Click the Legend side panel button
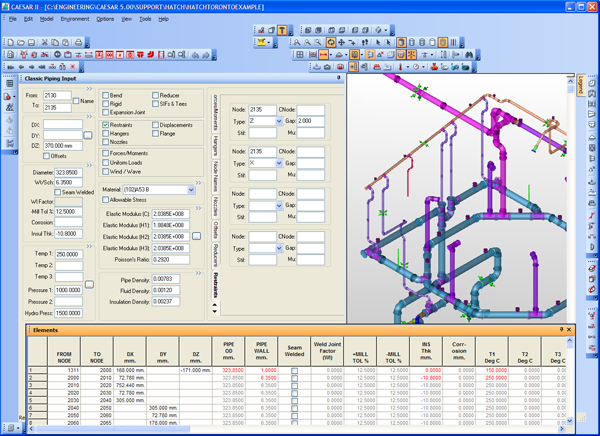 point(580,85)
